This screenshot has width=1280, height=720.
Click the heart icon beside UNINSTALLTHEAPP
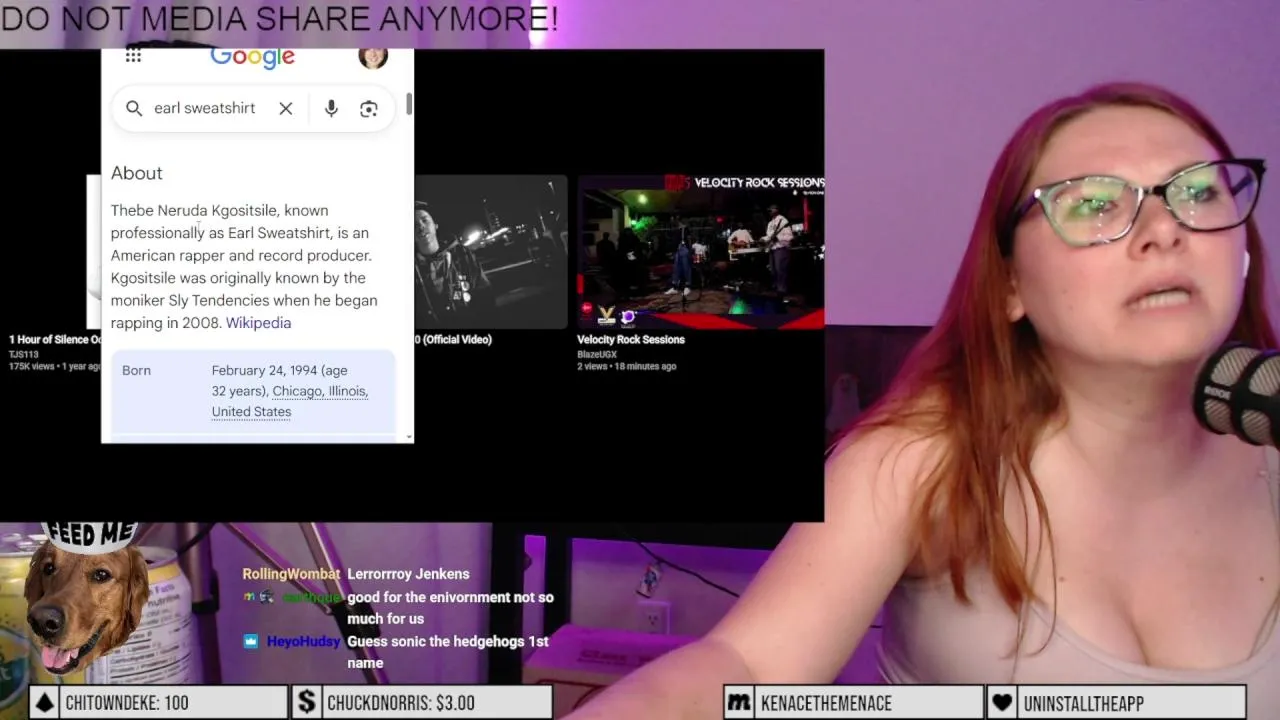pyautogui.click(x=1003, y=703)
